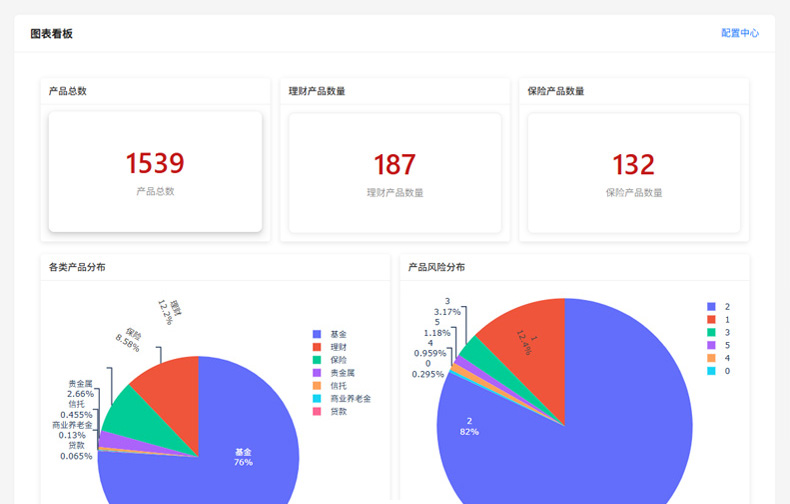Open the 配置中心 link
The width and height of the screenshot is (790, 504).
tap(739, 33)
